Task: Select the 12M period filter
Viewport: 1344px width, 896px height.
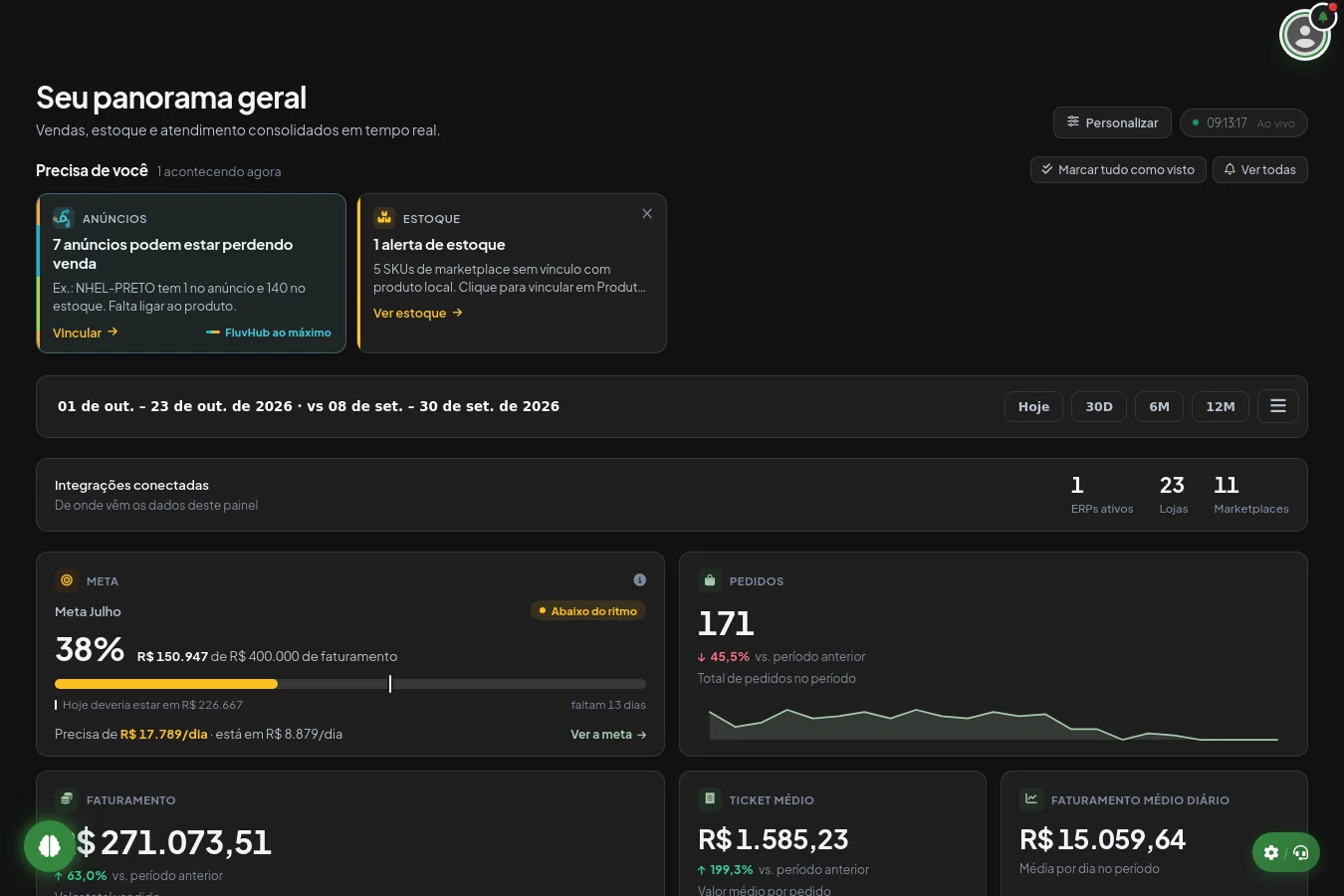Action: click(1221, 406)
